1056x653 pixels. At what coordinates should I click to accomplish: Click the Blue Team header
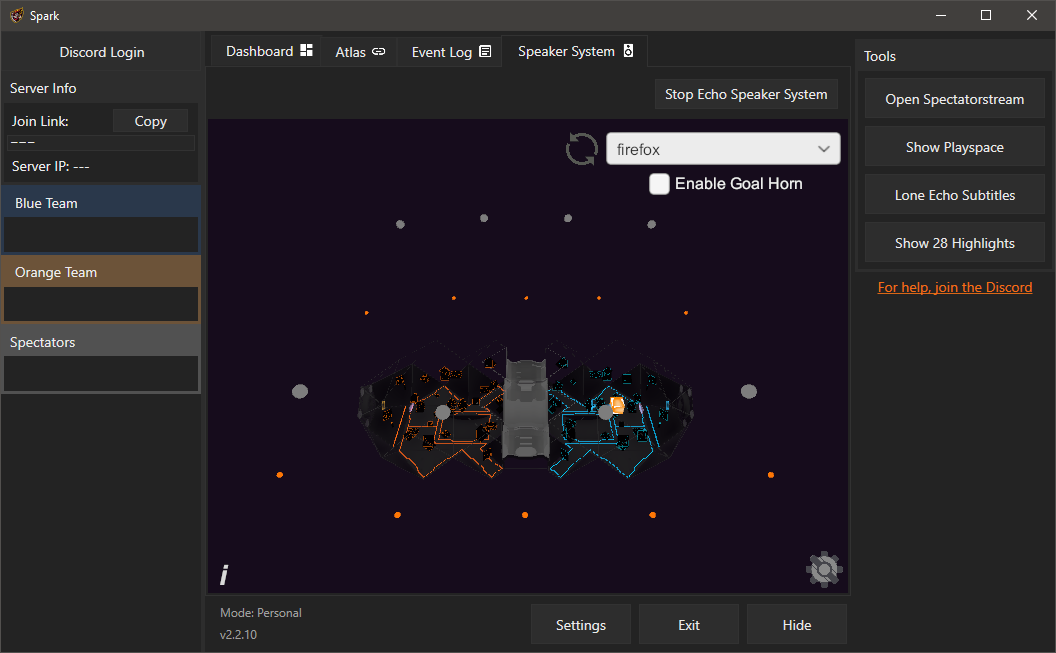[101, 203]
